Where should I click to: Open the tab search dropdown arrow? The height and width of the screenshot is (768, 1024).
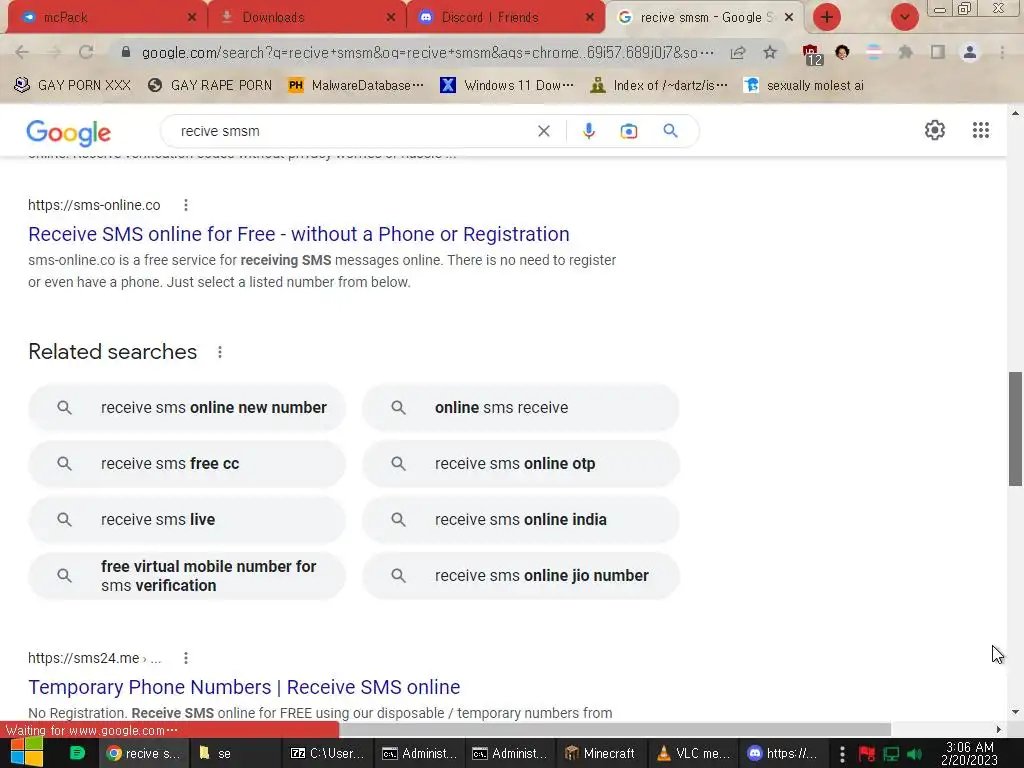tap(904, 17)
